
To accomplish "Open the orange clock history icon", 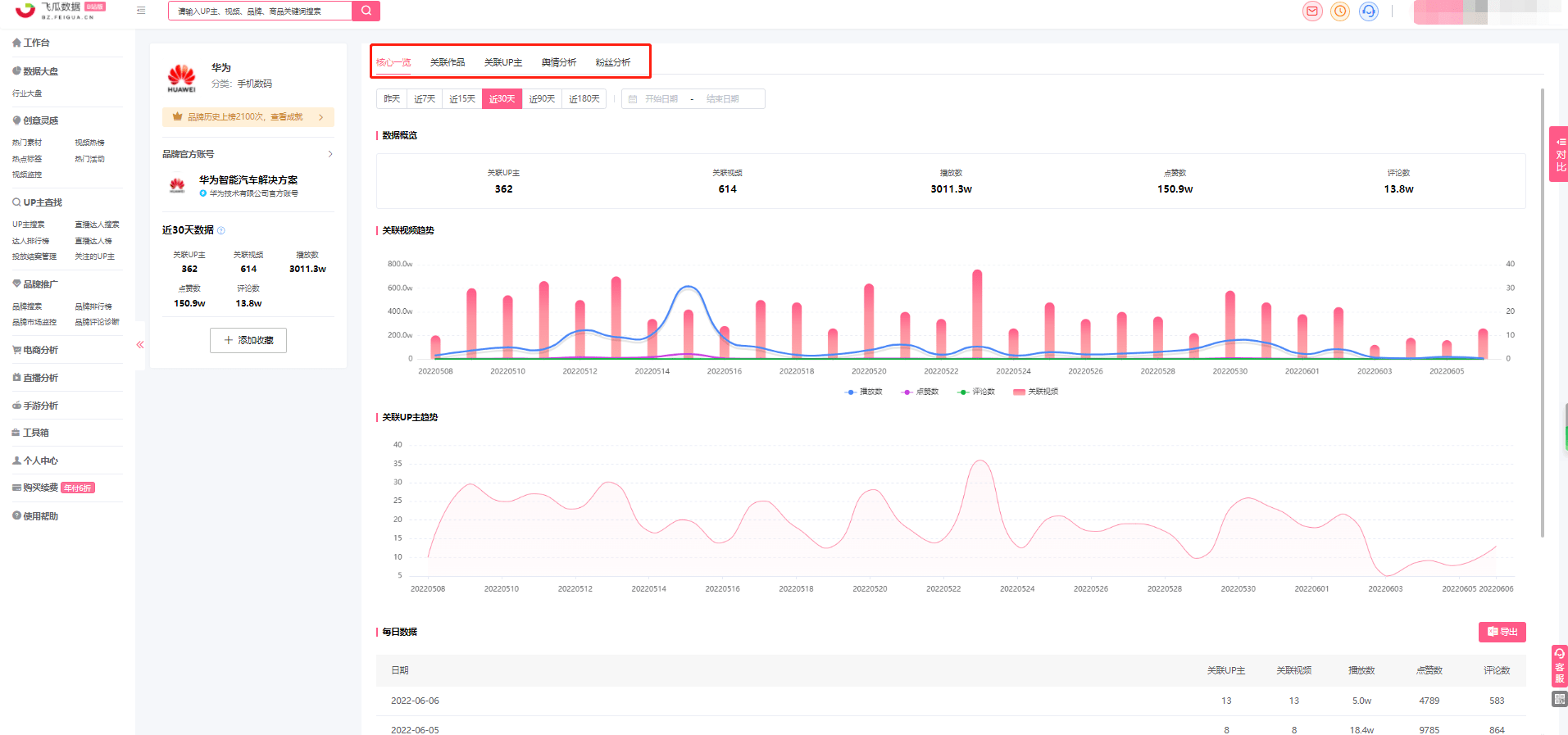I will 1340,11.
